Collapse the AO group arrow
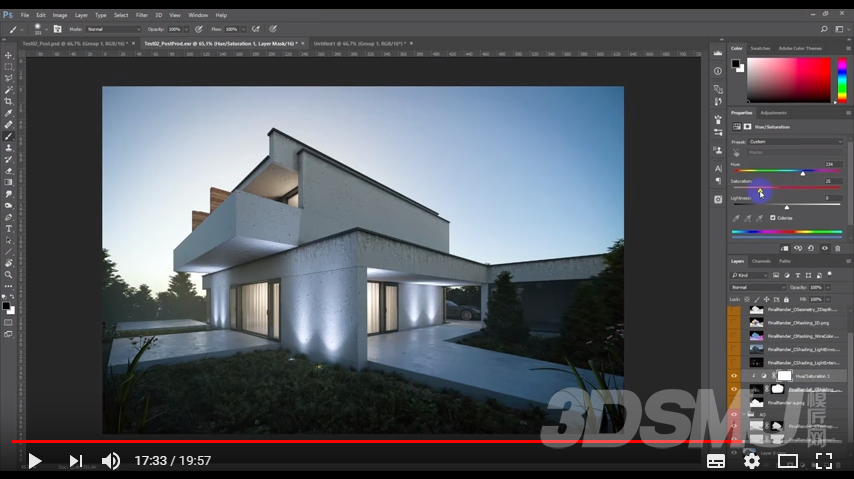Image resolution: width=854 pixels, height=479 pixels. click(745, 415)
